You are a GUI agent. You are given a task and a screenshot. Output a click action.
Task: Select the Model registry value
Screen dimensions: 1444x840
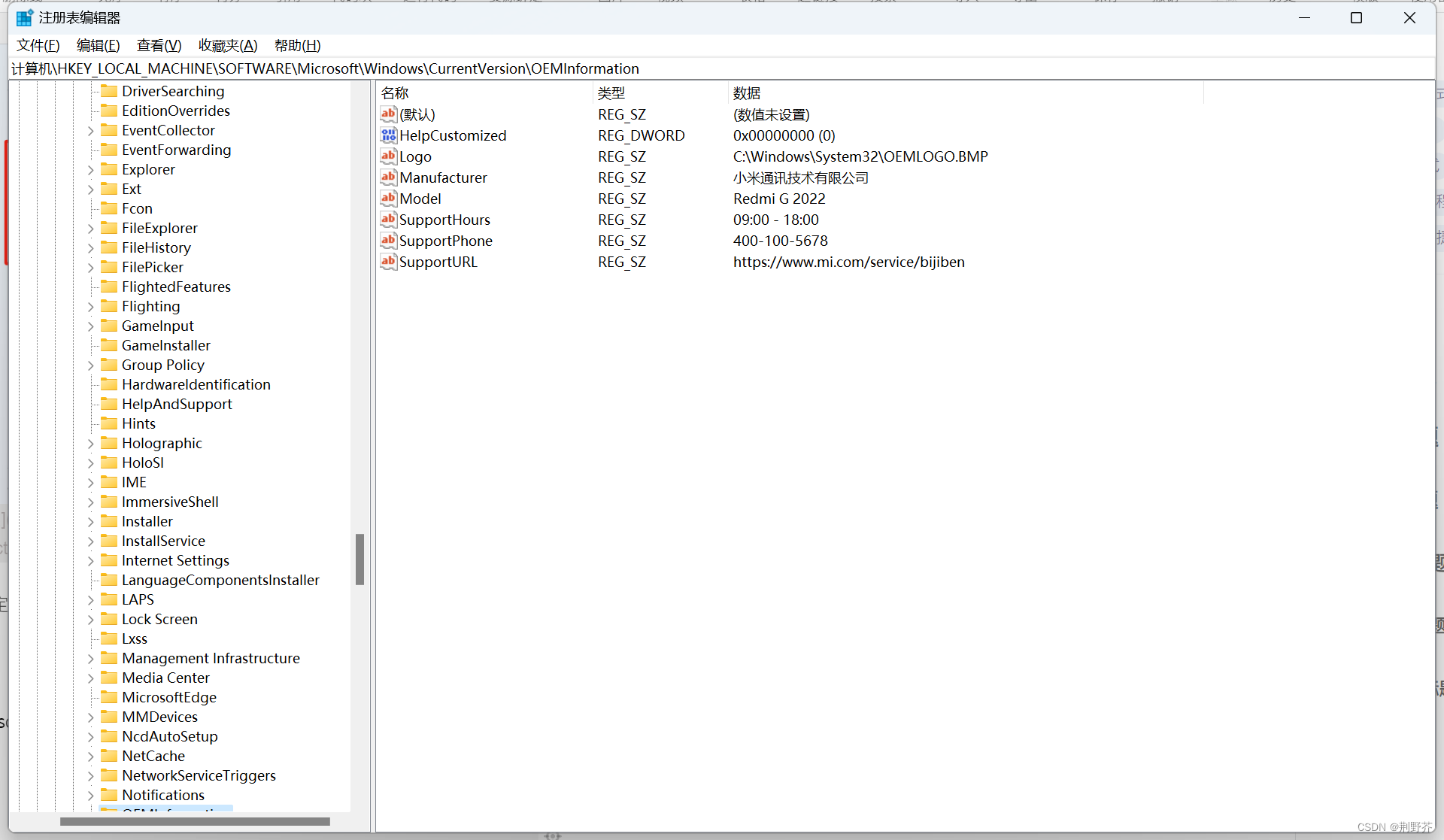421,199
